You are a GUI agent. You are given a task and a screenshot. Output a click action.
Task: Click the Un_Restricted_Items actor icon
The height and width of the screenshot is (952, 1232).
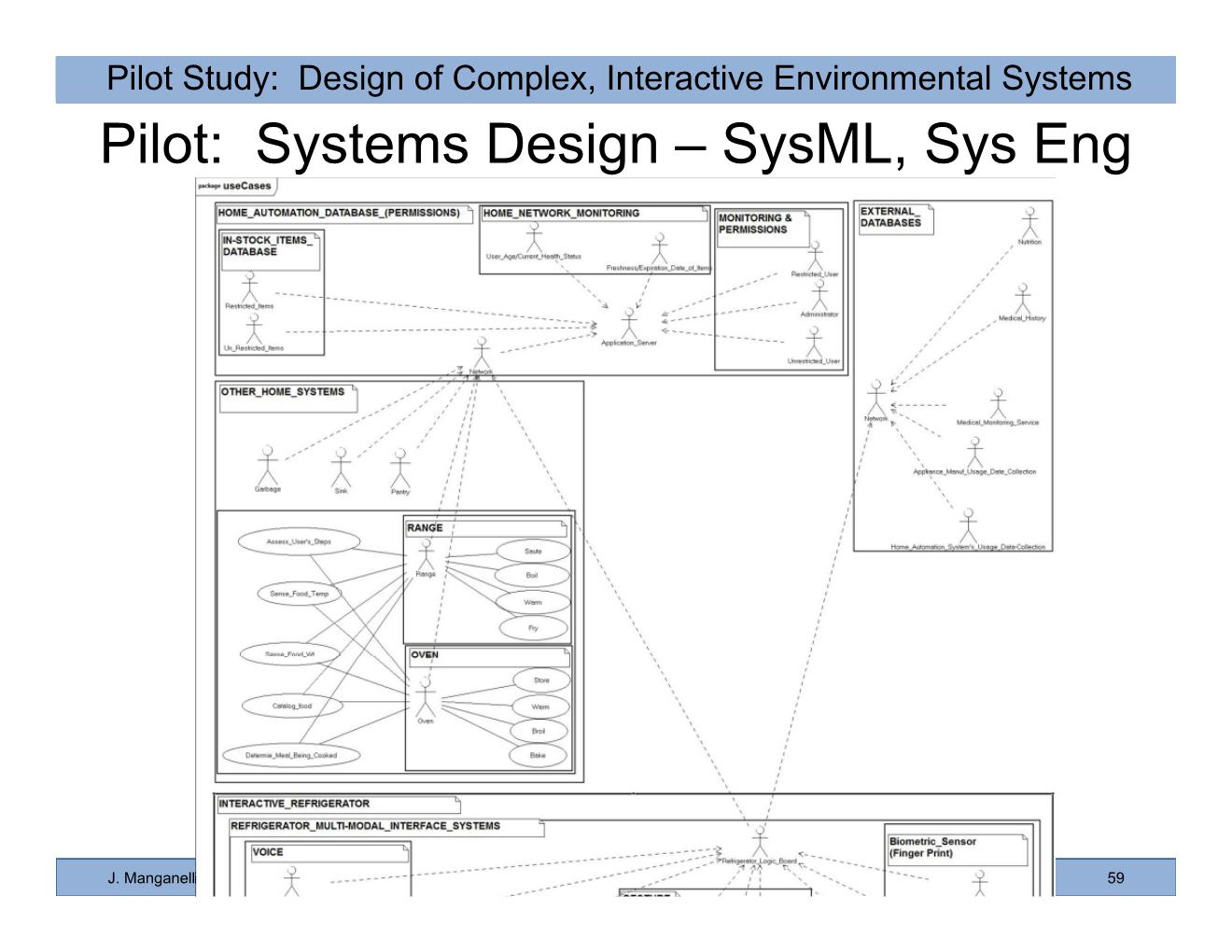[254, 329]
